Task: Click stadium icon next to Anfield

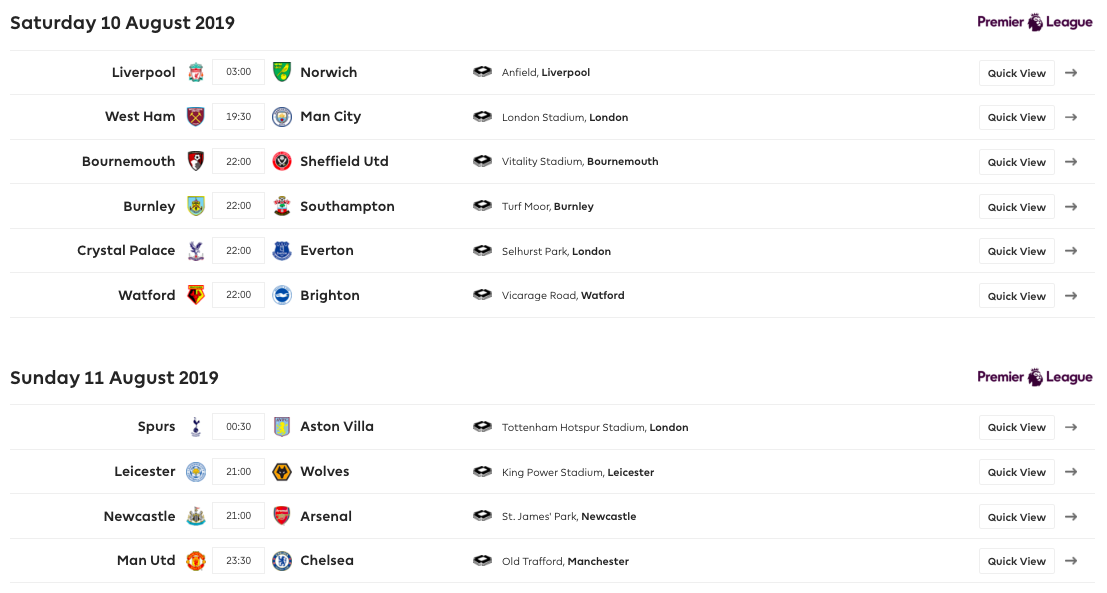Action: click(482, 71)
